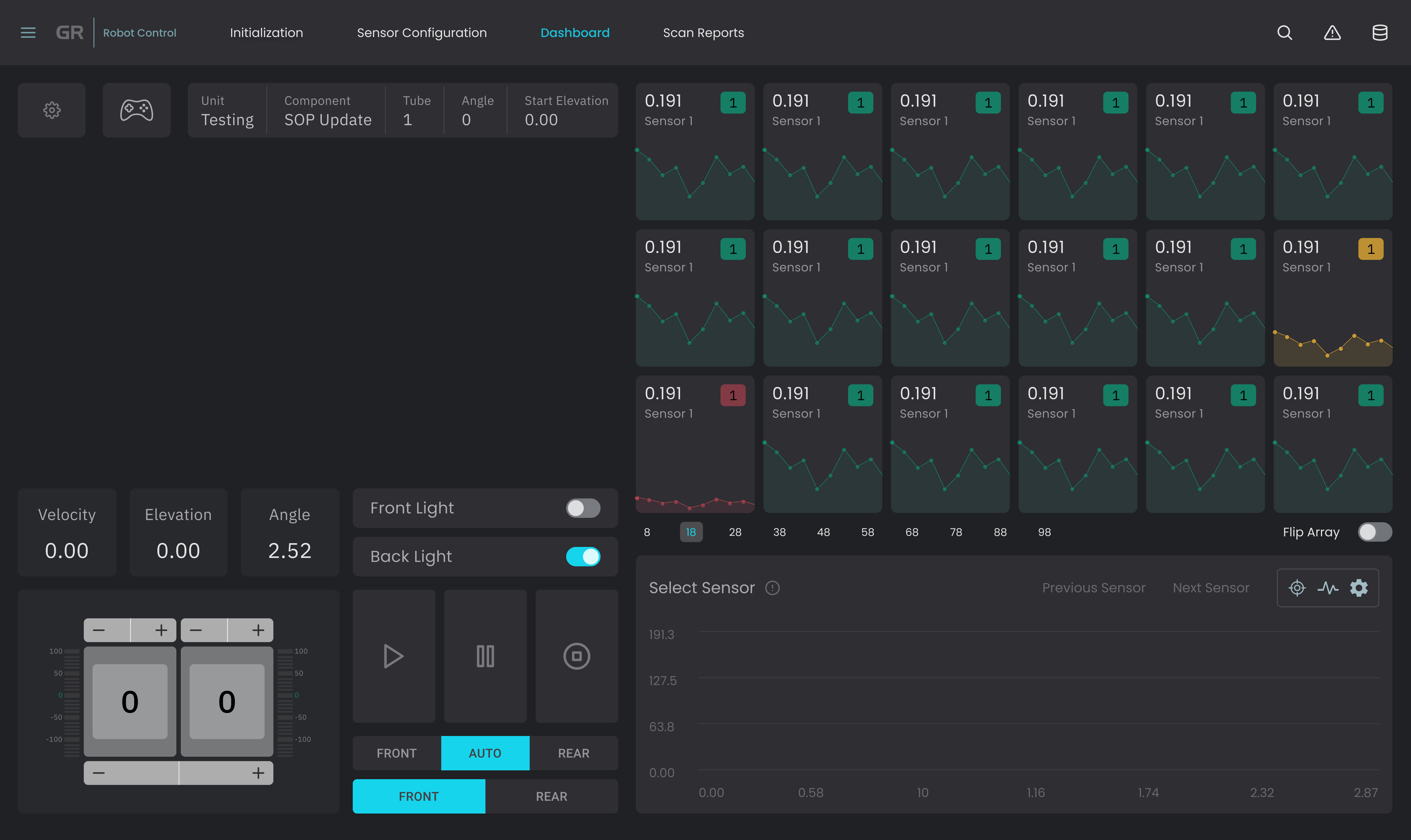Open the hamburger menu
Screen dimensions: 1411x840
click(28, 33)
